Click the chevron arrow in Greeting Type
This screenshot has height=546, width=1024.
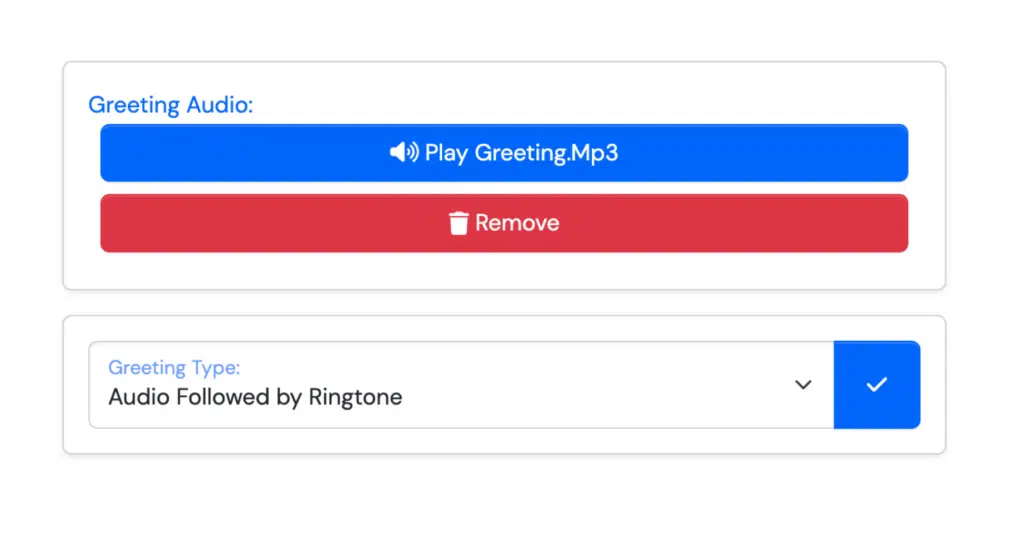(x=803, y=385)
